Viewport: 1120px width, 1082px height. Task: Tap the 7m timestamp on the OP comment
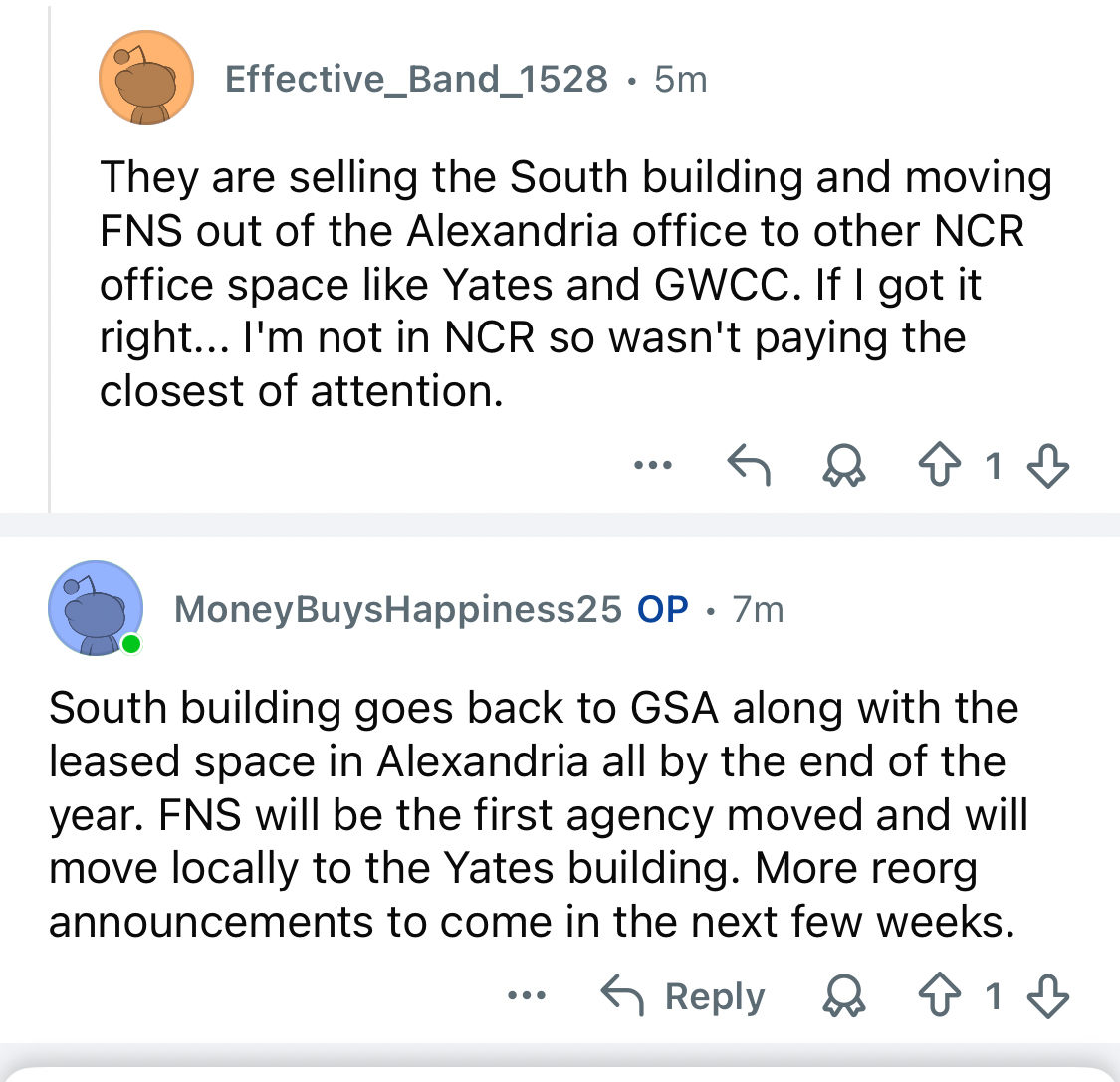point(758,608)
